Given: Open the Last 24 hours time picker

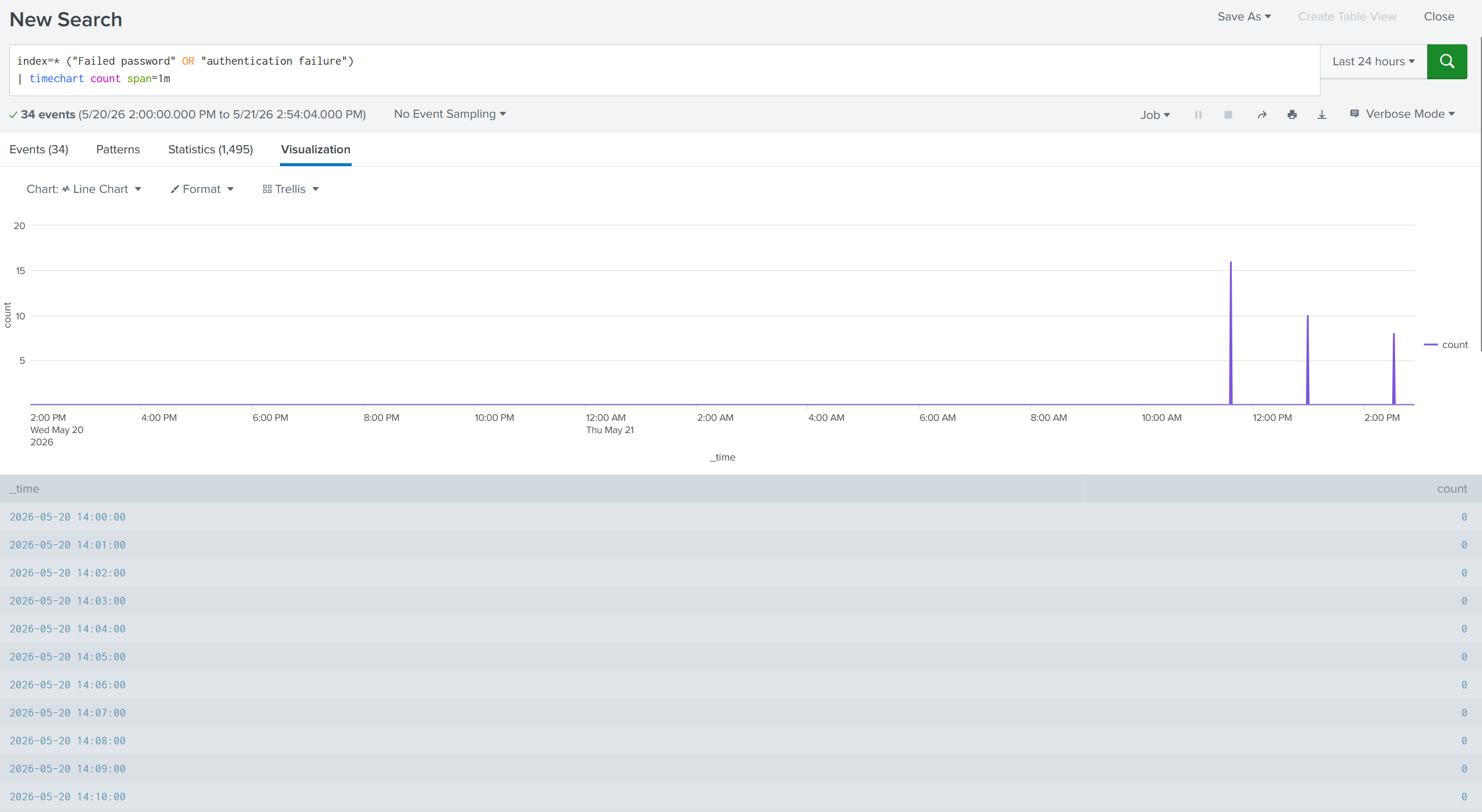Looking at the screenshot, I should (1374, 61).
